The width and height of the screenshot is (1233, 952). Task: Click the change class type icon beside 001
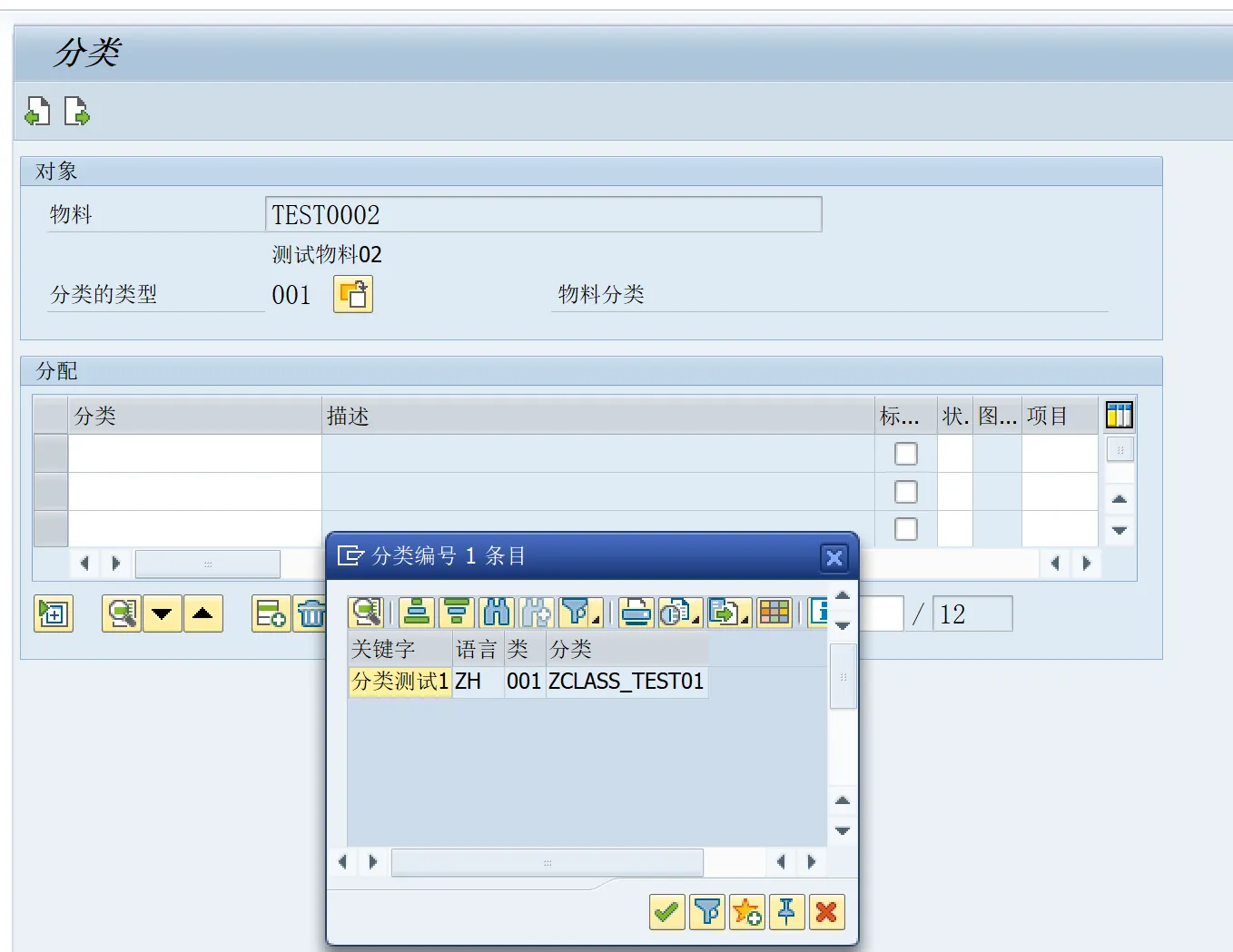click(353, 295)
